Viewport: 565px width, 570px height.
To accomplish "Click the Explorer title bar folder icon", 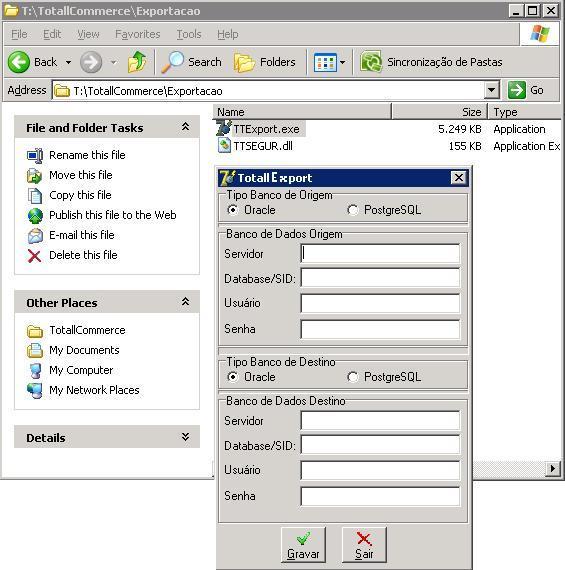I will [11, 10].
